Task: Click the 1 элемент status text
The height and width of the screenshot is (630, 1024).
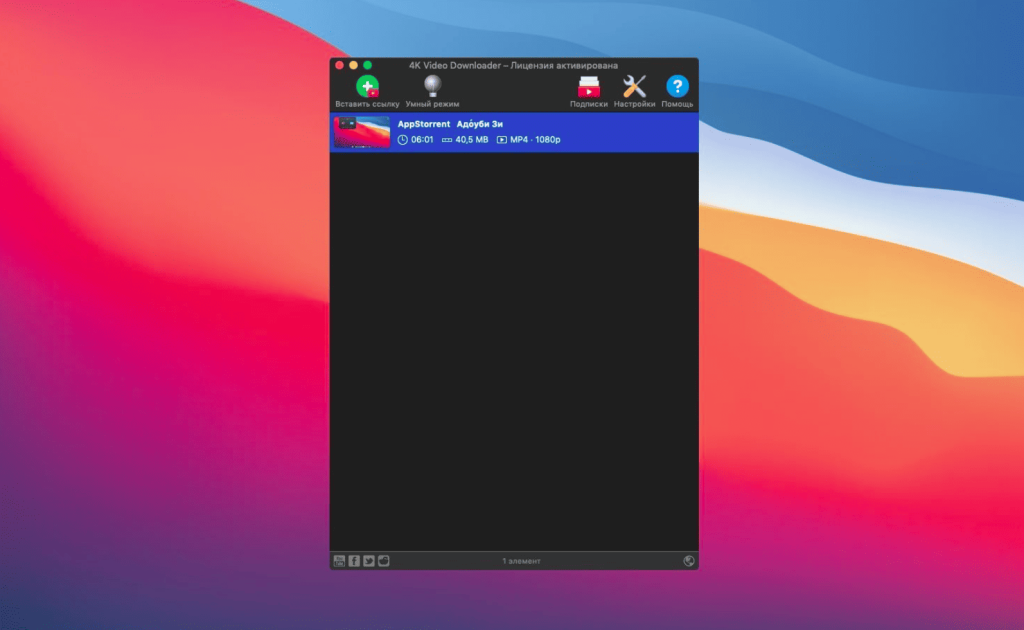Action: pos(521,561)
